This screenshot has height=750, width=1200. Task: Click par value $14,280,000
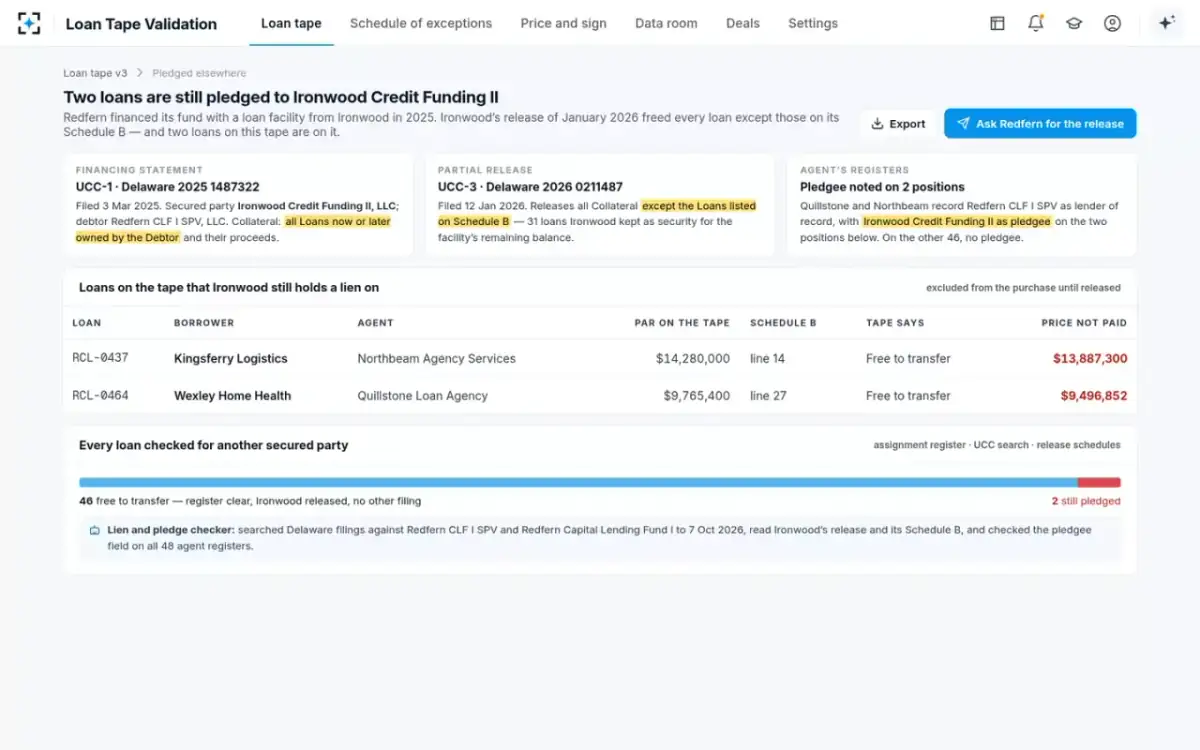click(x=693, y=358)
